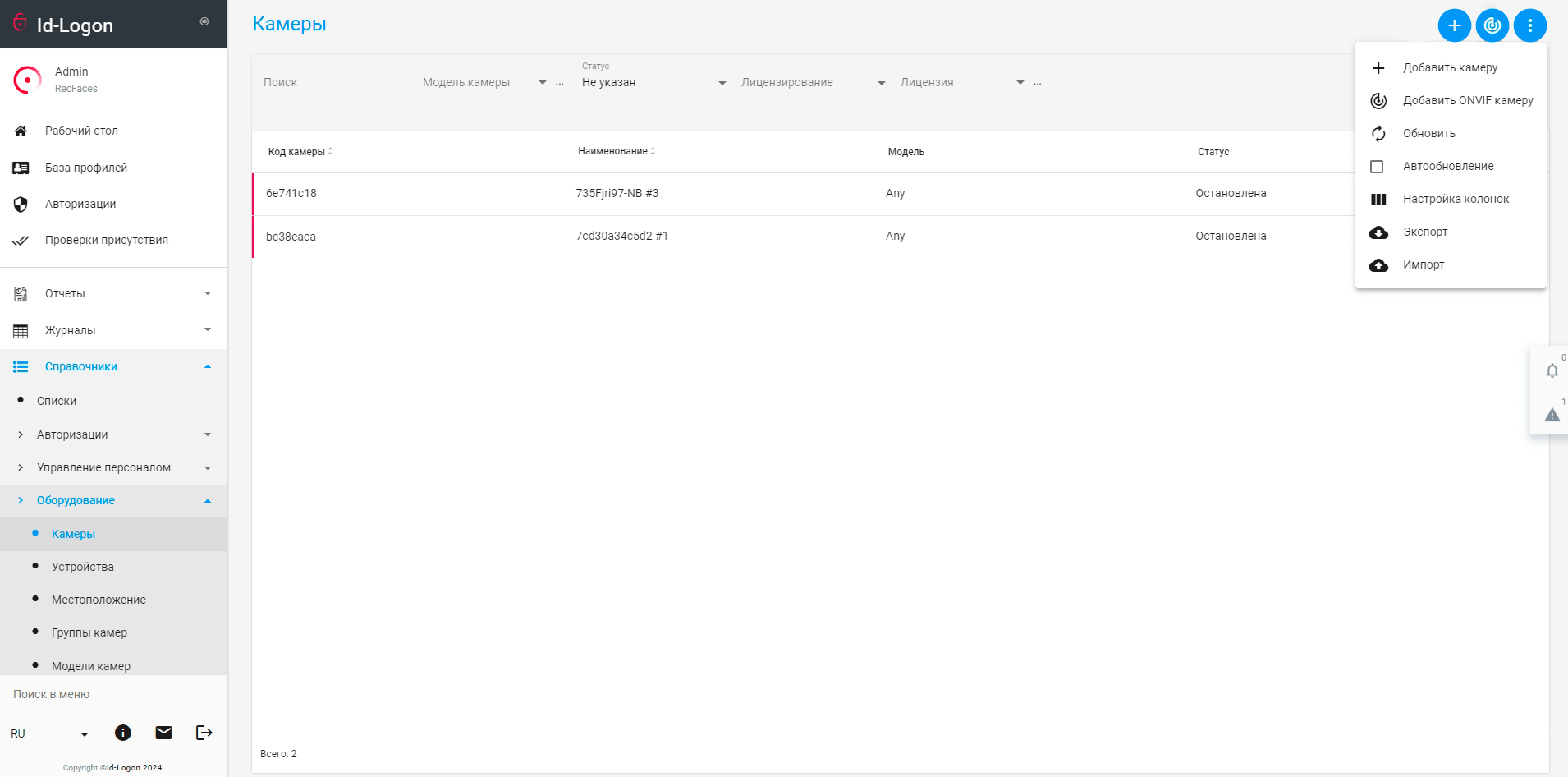Click the info circle icon in sidebar footer

(123, 733)
